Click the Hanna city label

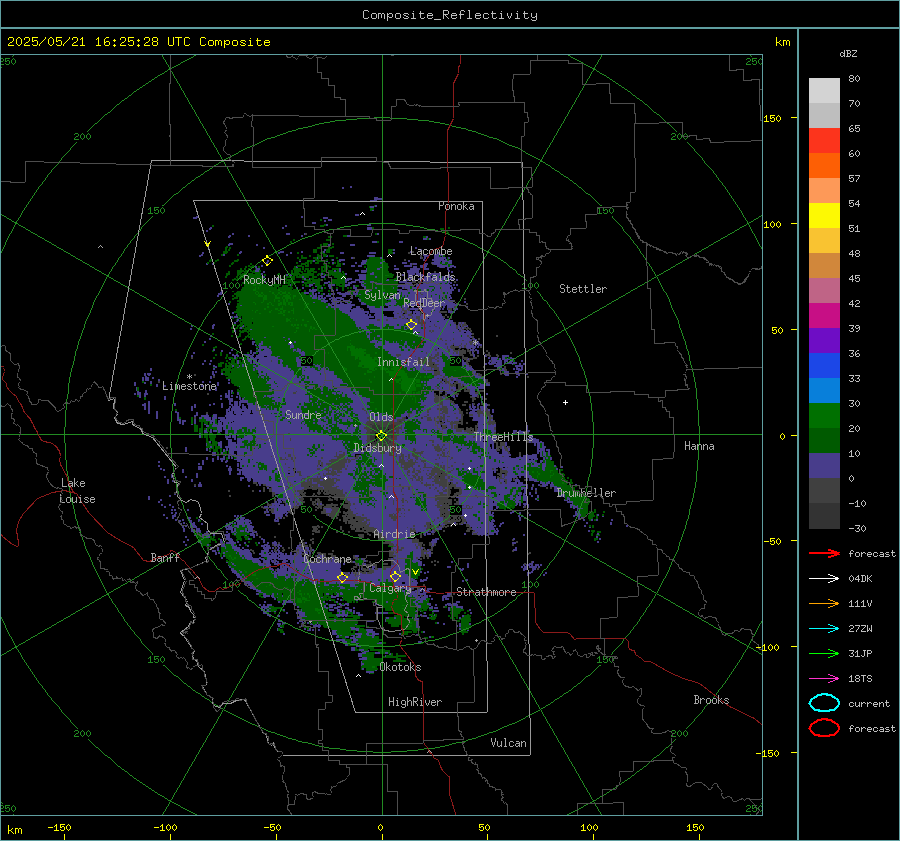[x=699, y=446]
